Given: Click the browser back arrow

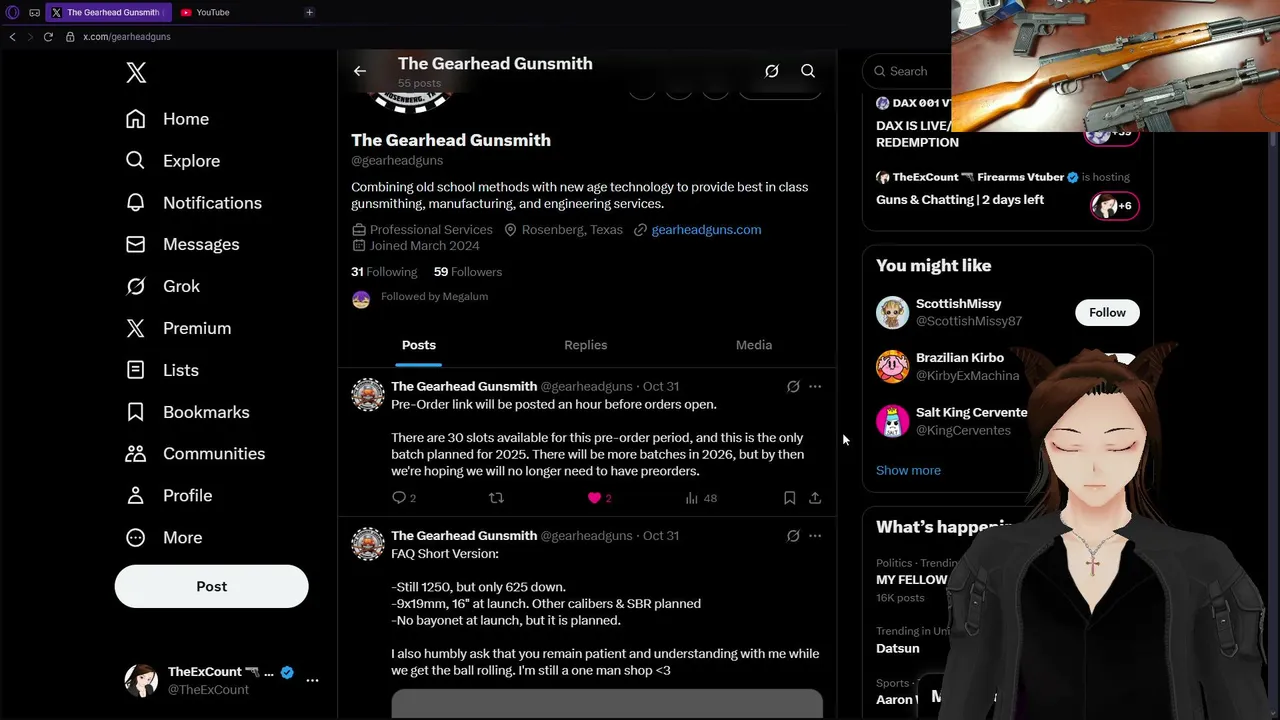Looking at the screenshot, I should tap(12, 37).
